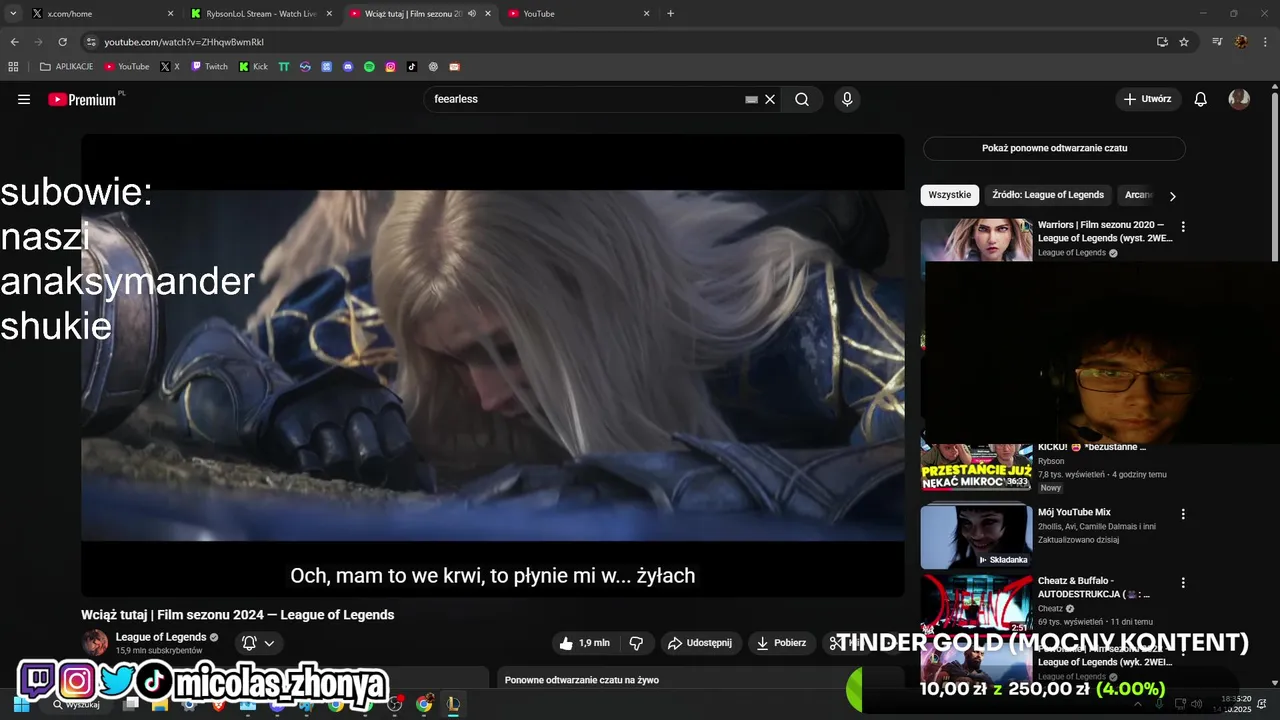
Task: Close the RybsonLoL Stream tab
Action: click(329, 14)
